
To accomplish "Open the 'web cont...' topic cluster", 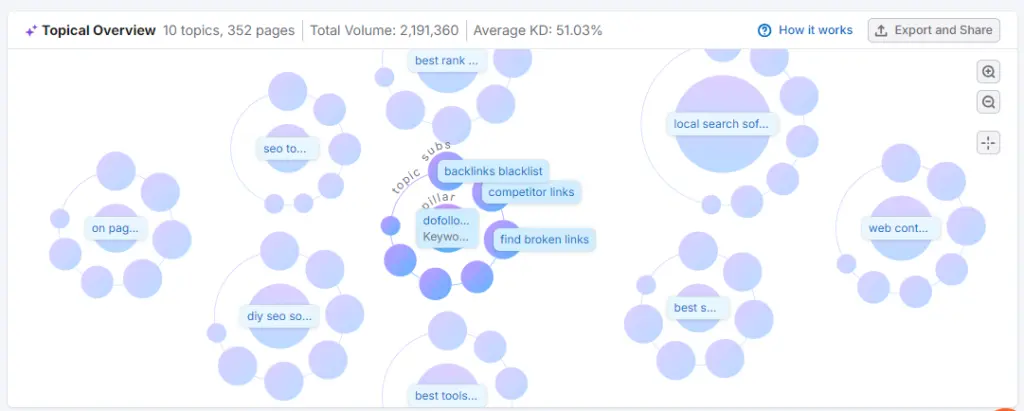I will 898,228.
